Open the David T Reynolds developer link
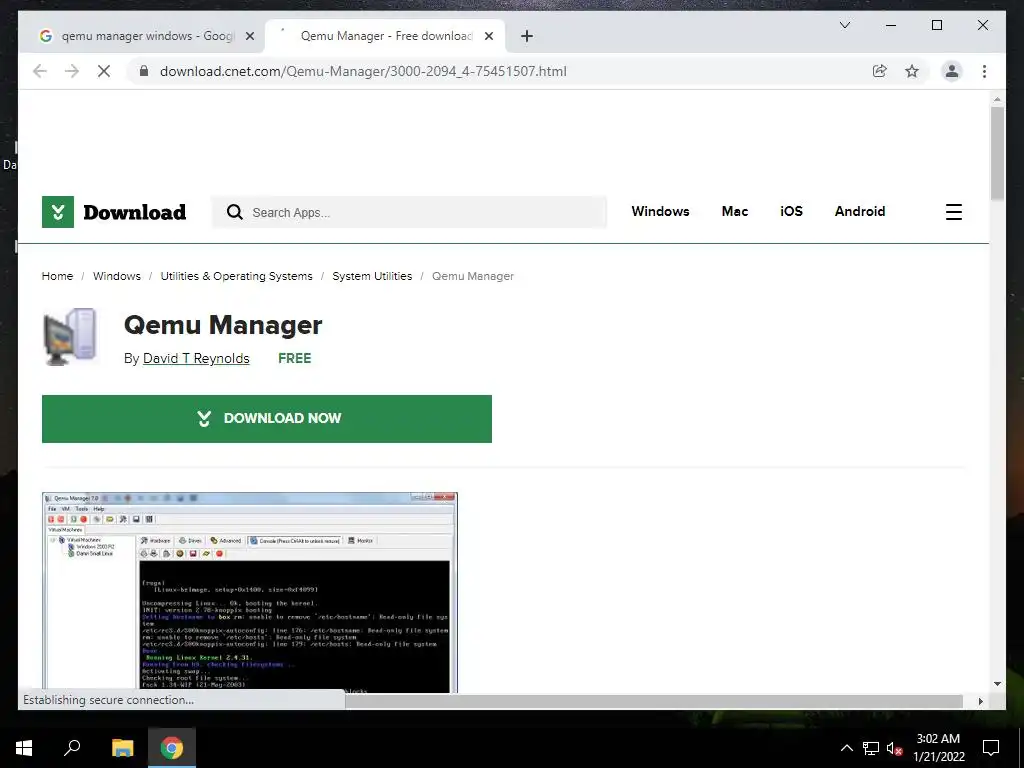This screenshot has width=1024, height=768. click(196, 358)
